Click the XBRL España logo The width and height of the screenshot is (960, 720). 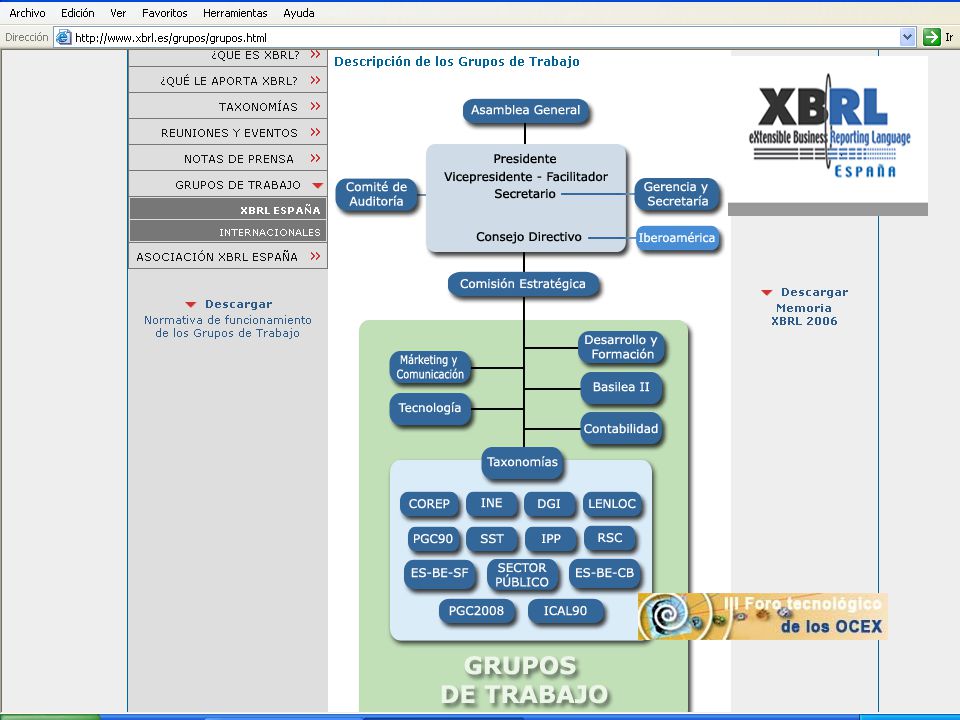point(829,126)
